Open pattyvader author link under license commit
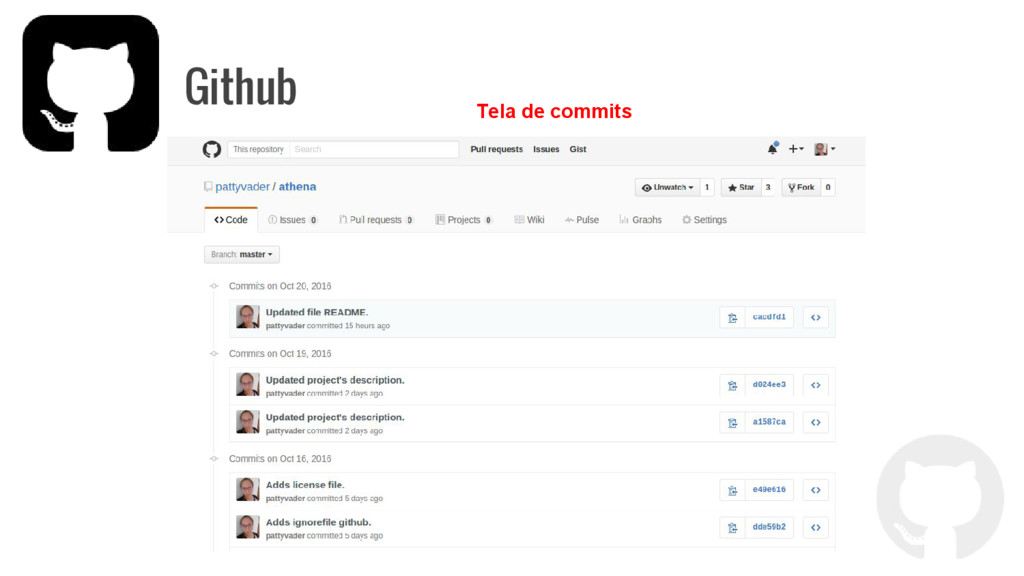Image resolution: width=1024 pixels, height=576 pixels. coord(285,498)
